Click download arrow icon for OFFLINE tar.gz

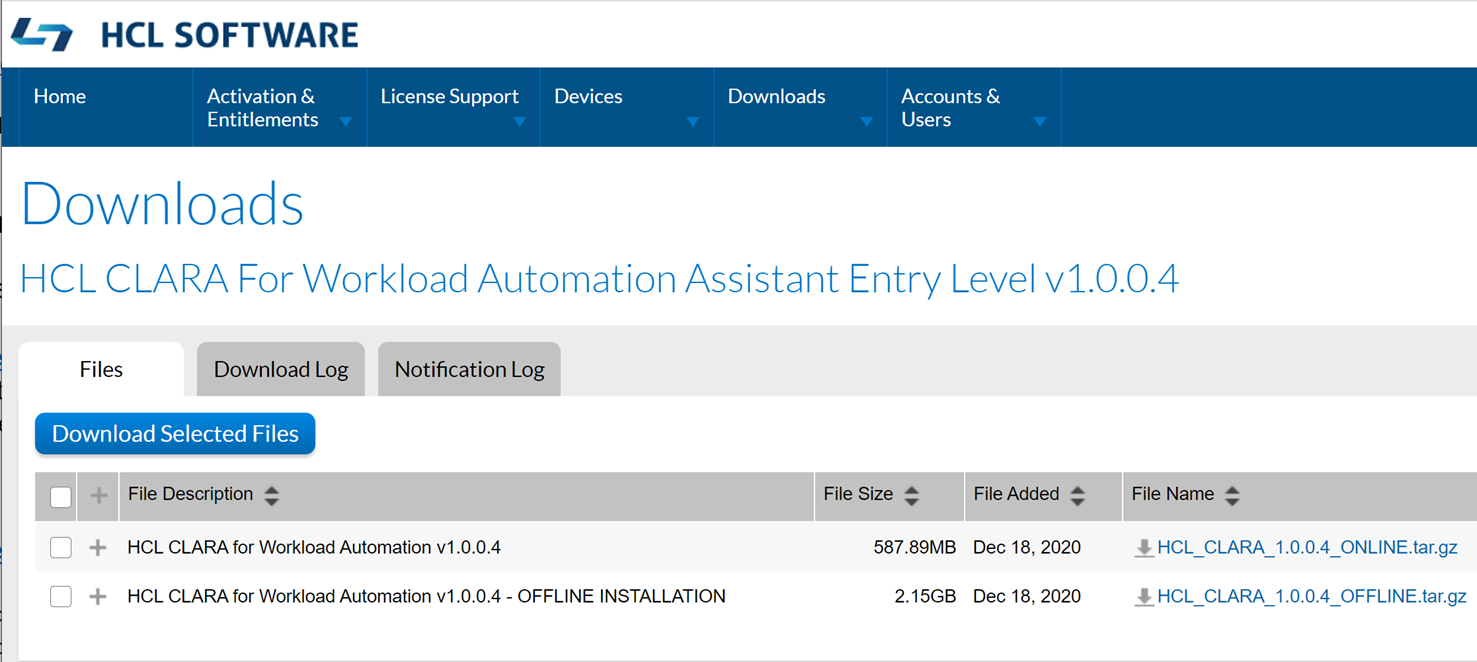(1144, 597)
